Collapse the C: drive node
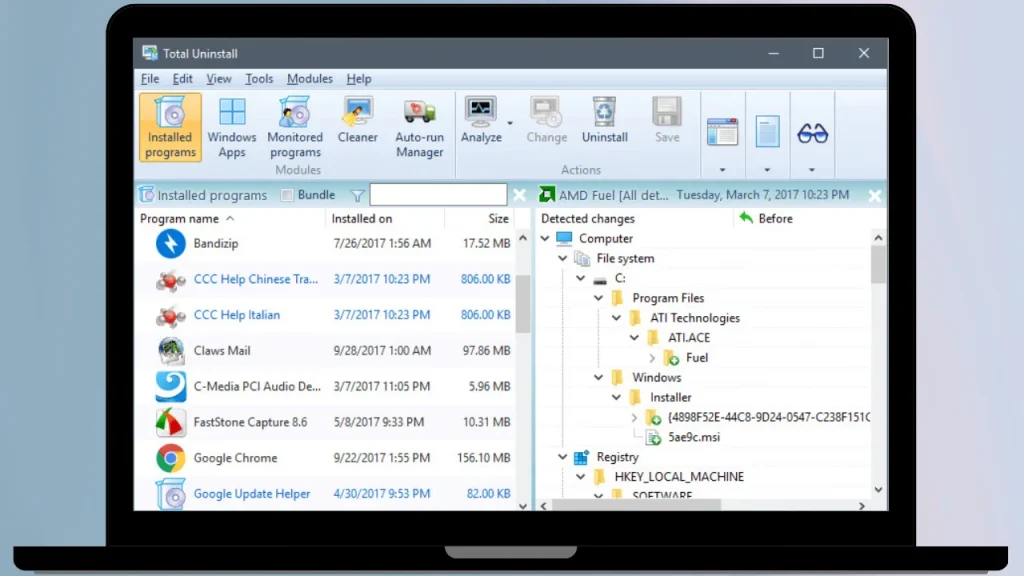 pyautogui.click(x=581, y=278)
